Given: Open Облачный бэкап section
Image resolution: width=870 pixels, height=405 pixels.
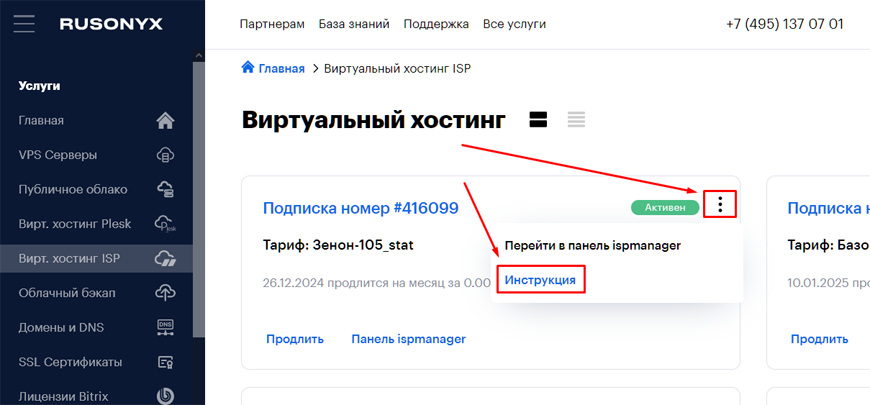Looking at the screenshot, I should 67,293.
